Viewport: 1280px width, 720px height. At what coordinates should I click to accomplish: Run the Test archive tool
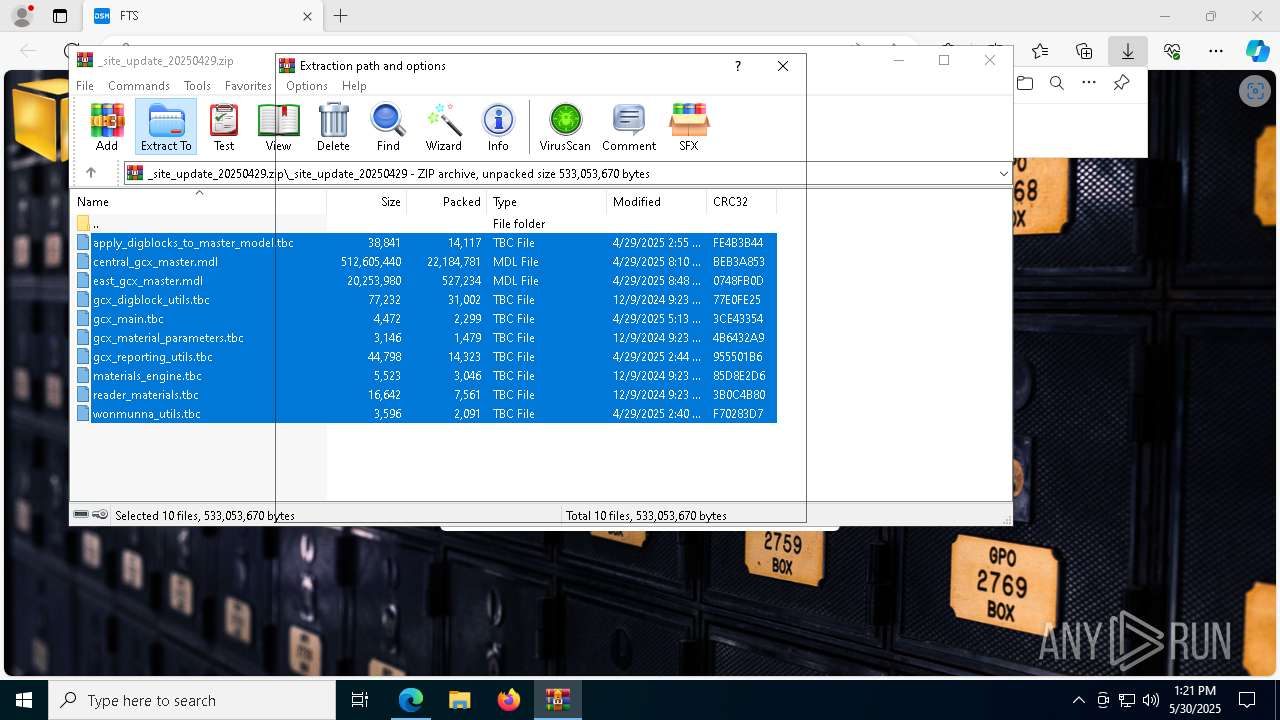[x=224, y=126]
